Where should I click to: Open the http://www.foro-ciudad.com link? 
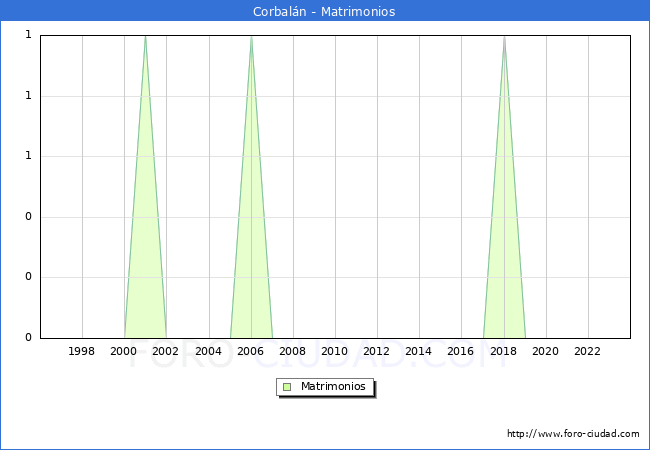tap(573, 434)
